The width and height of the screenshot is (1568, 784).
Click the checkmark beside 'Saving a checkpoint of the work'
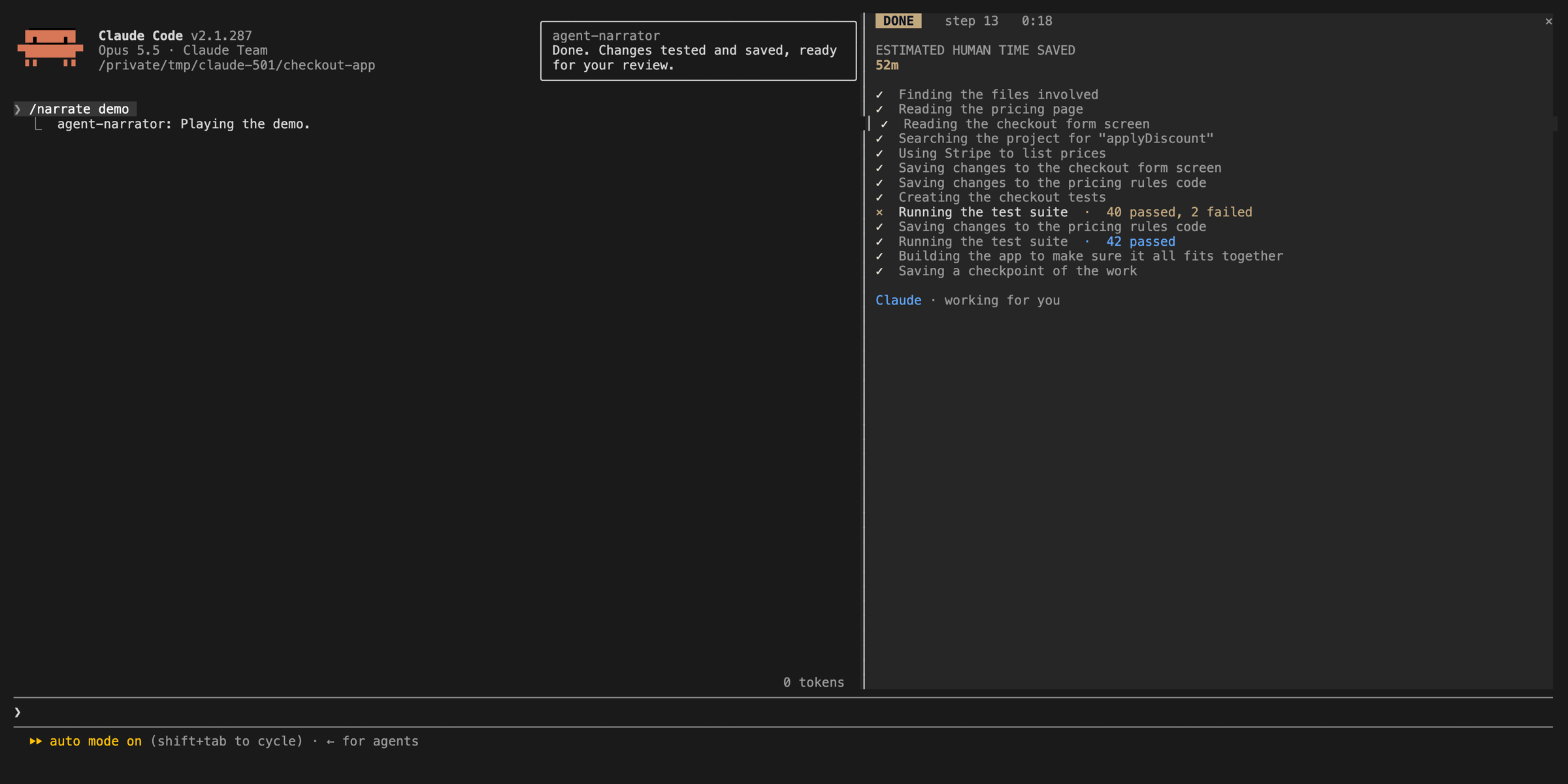coord(879,271)
